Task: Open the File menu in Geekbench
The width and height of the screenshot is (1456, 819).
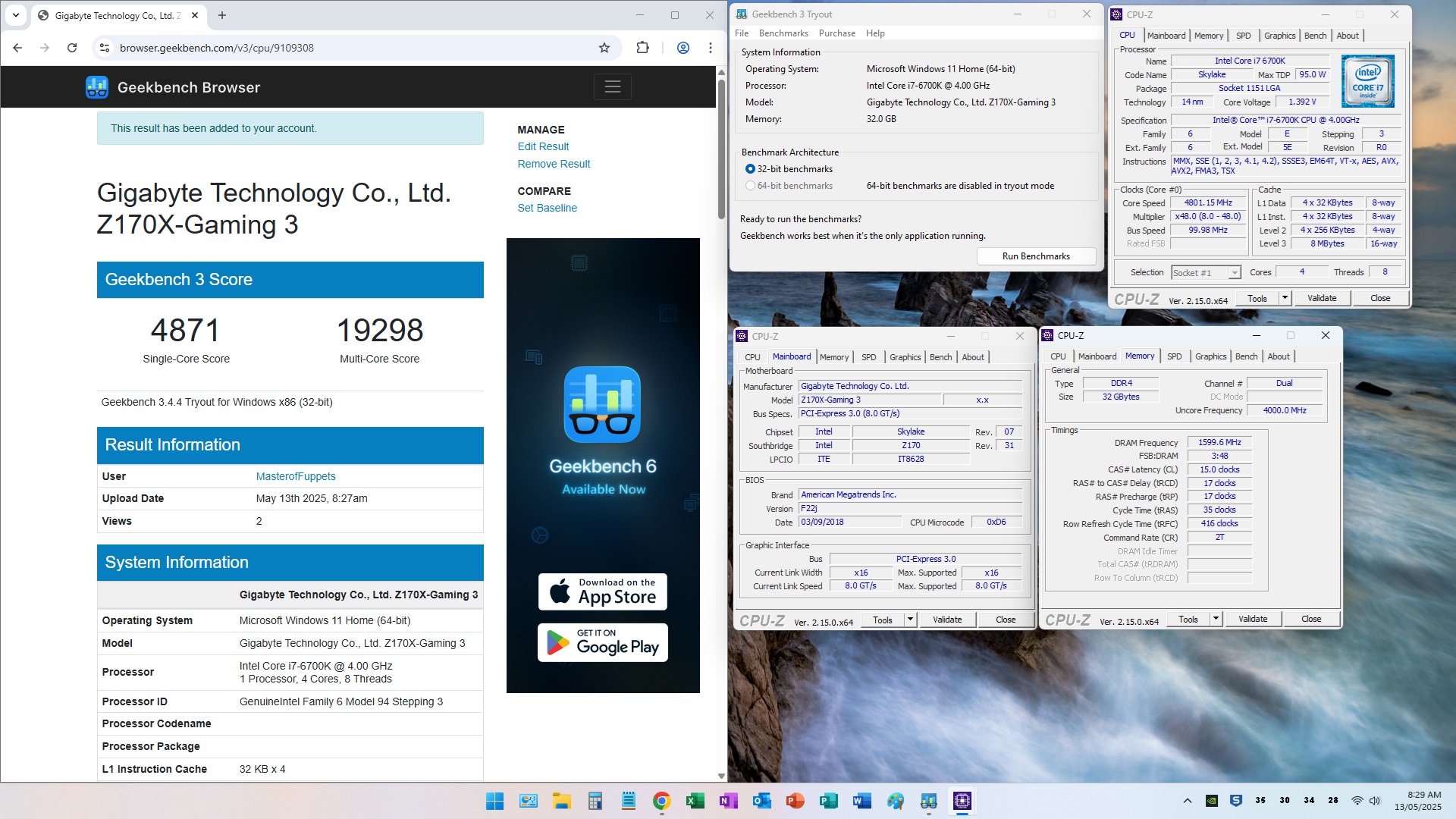Action: [742, 33]
